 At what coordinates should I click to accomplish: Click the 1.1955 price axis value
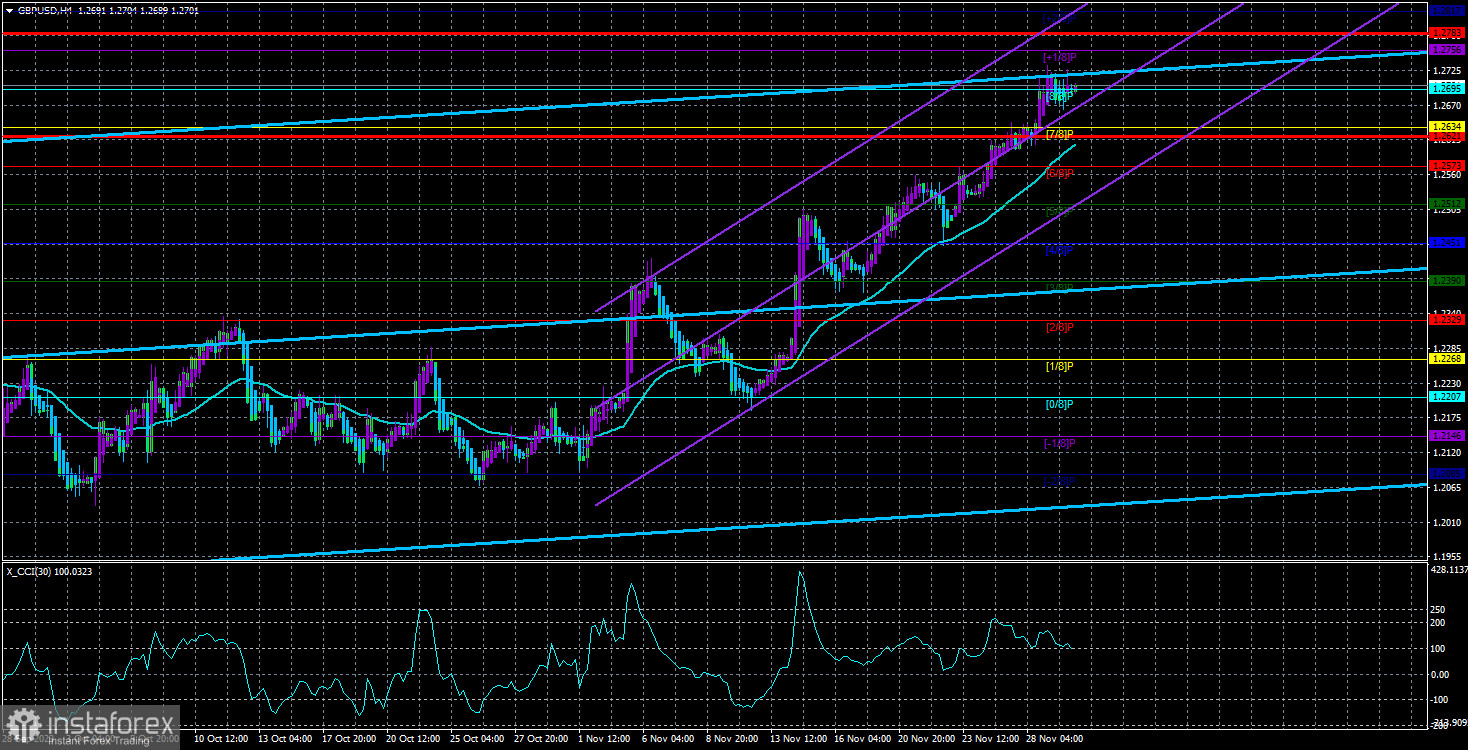[x=1446, y=557]
